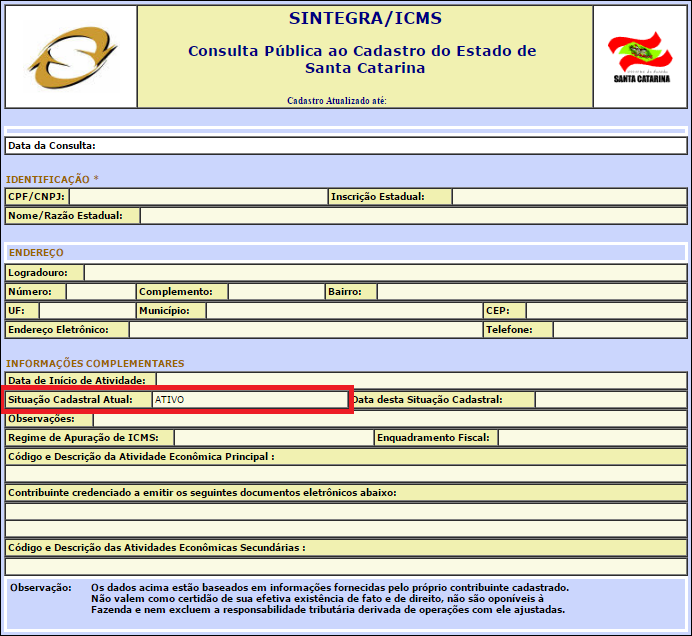
Task: Click the SINTEGRA/ICMS header title
Action: (x=364, y=19)
